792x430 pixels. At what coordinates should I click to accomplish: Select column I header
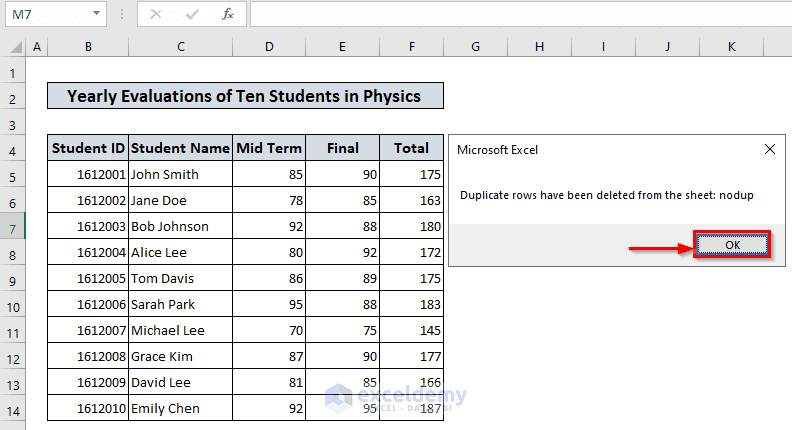pyautogui.click(x=603, y=47)
